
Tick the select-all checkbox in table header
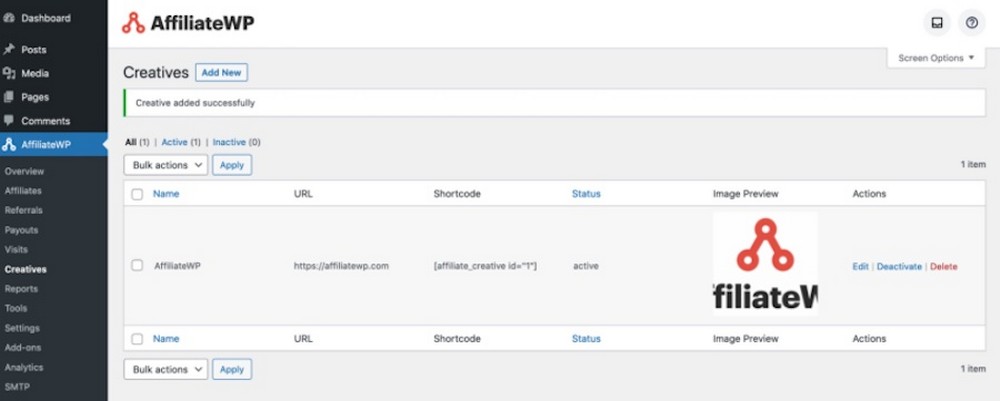(137, 194)
